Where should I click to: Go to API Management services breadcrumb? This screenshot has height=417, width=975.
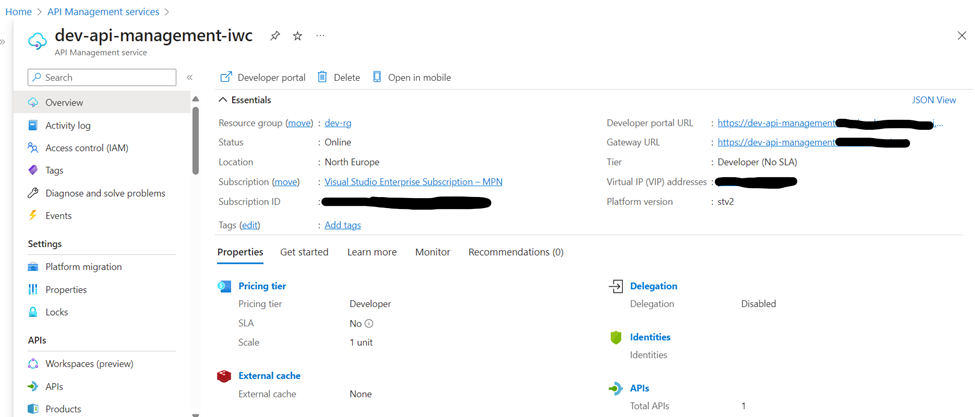coord(103,12)
